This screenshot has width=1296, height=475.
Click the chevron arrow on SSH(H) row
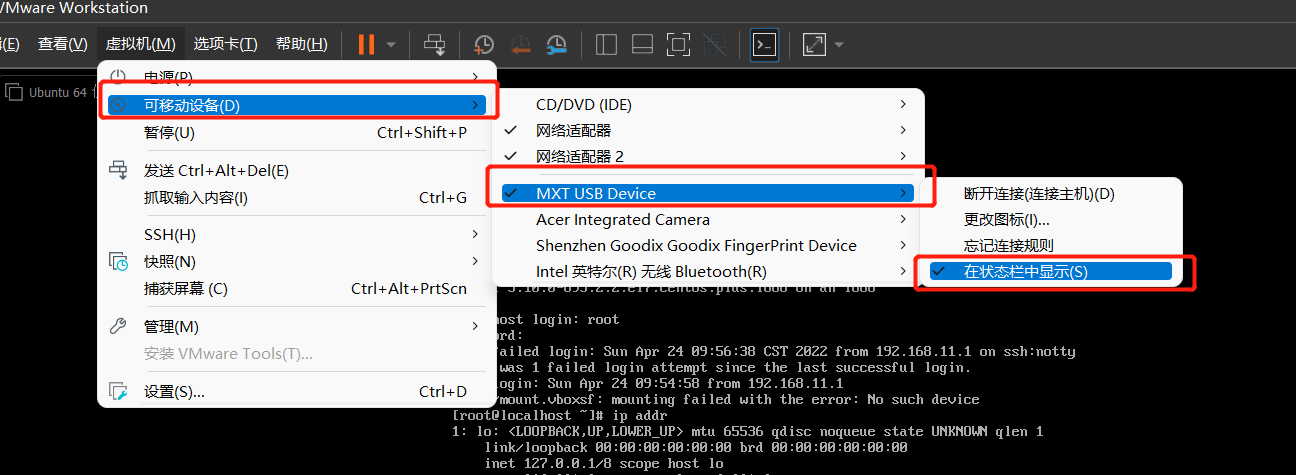(x=475, y=235)
